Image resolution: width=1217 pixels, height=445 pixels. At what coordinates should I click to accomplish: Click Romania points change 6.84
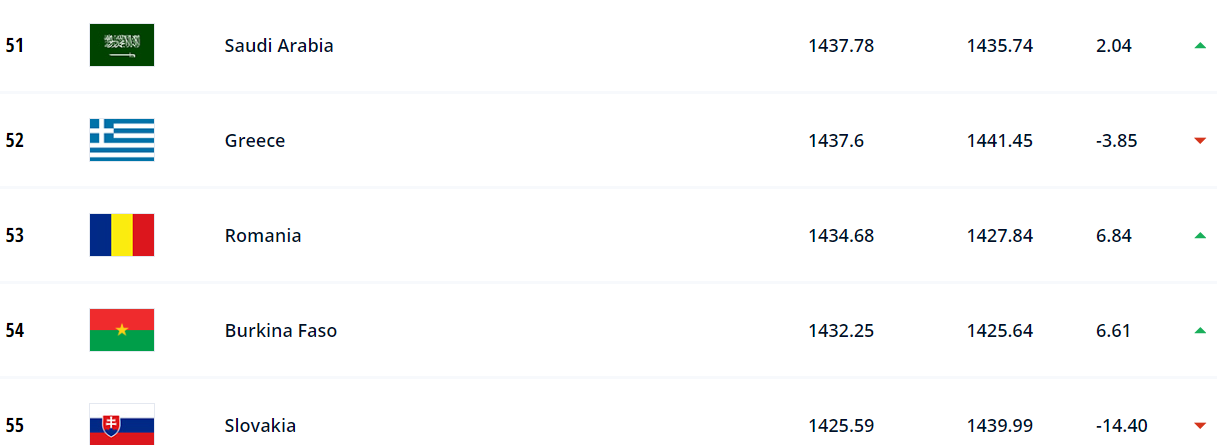[x=1114, y=235]
